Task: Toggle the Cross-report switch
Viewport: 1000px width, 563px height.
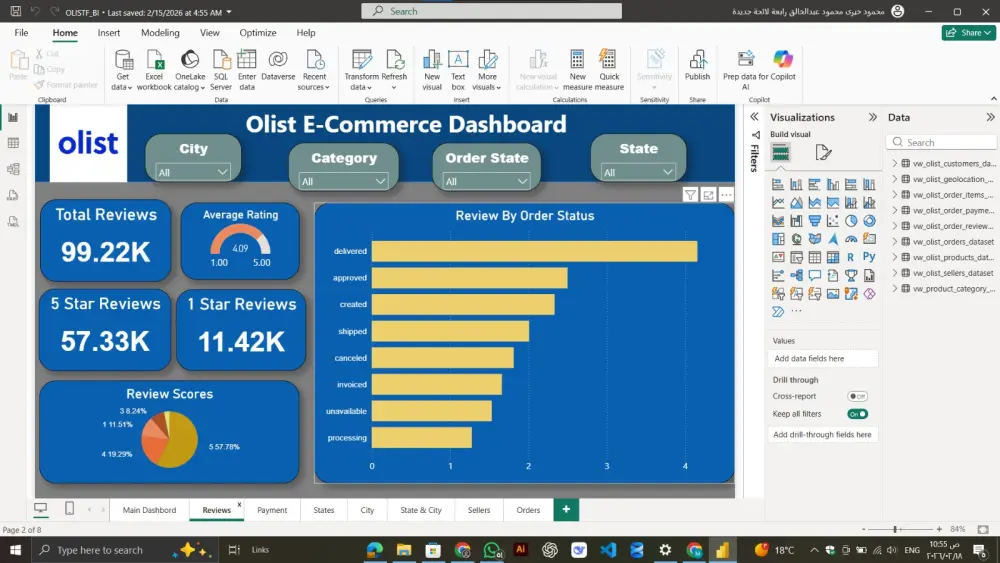Action: [x=857, y=396]
